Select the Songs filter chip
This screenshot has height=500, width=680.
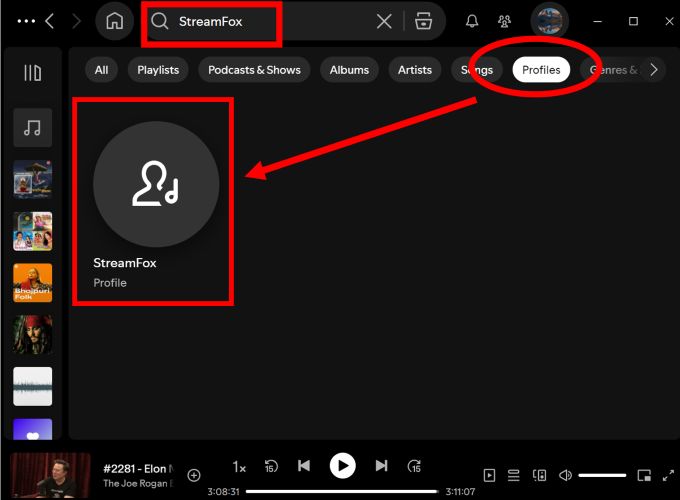477,70
